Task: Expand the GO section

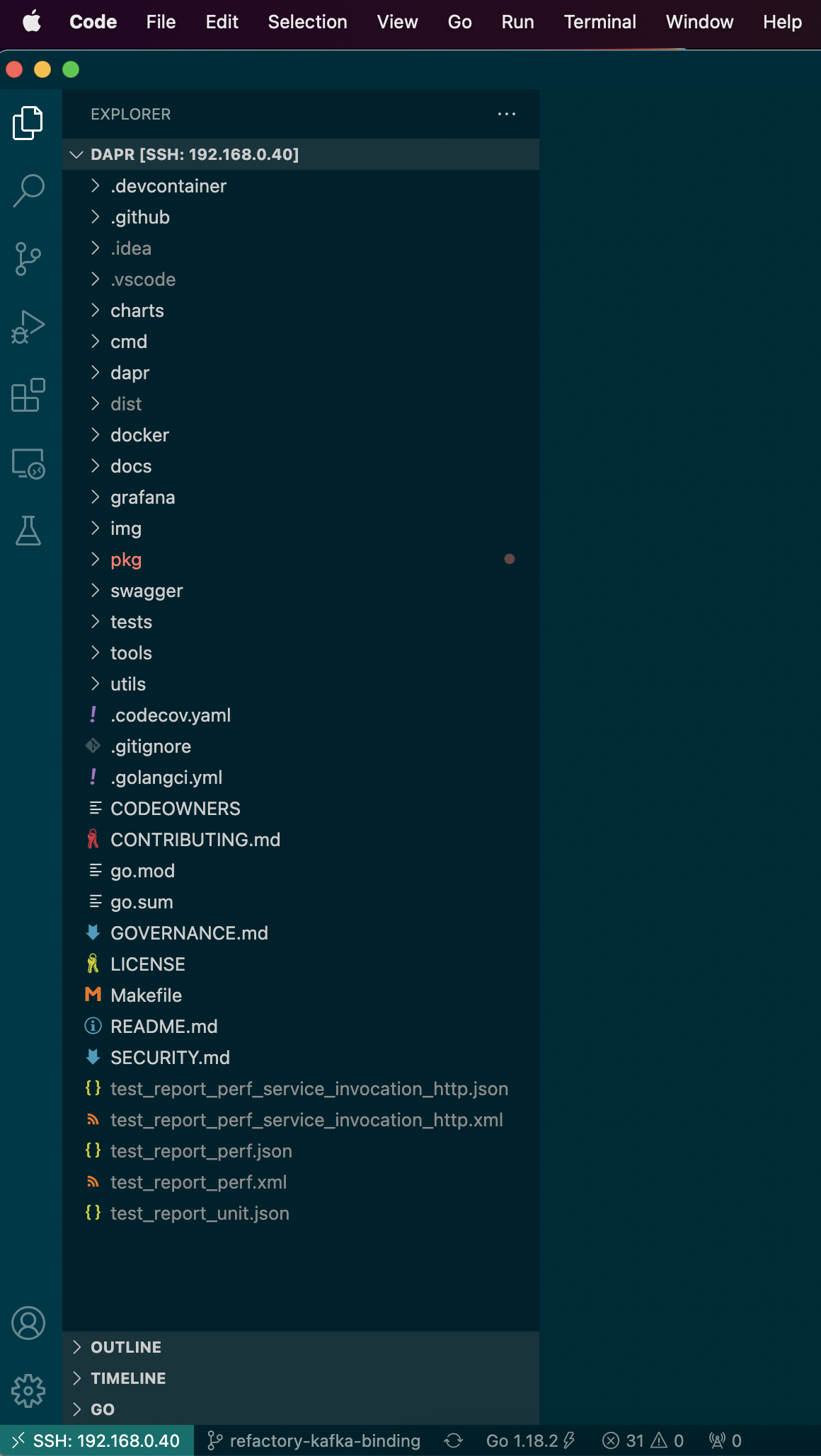Action: (x=301, y=1409)
